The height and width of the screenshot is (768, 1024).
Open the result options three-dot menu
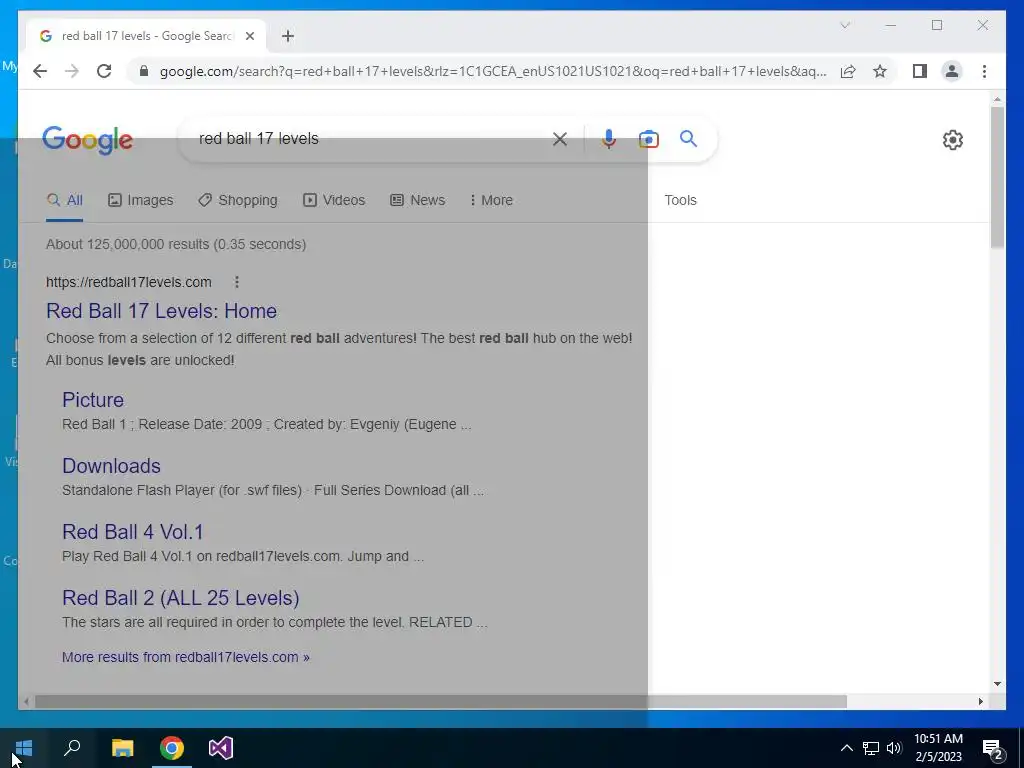click(237, 282)
